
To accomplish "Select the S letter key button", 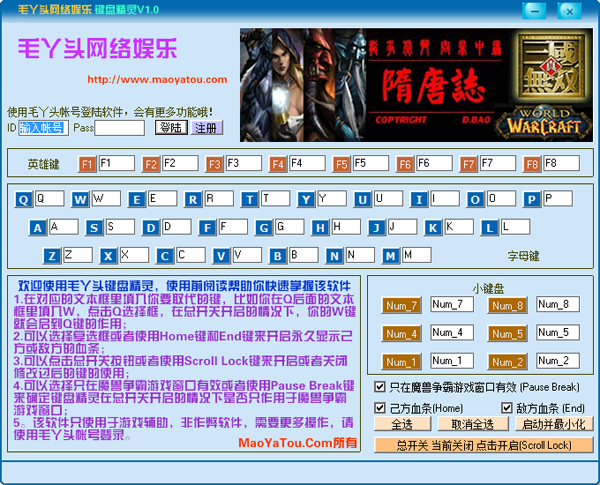I will point(94,228).
